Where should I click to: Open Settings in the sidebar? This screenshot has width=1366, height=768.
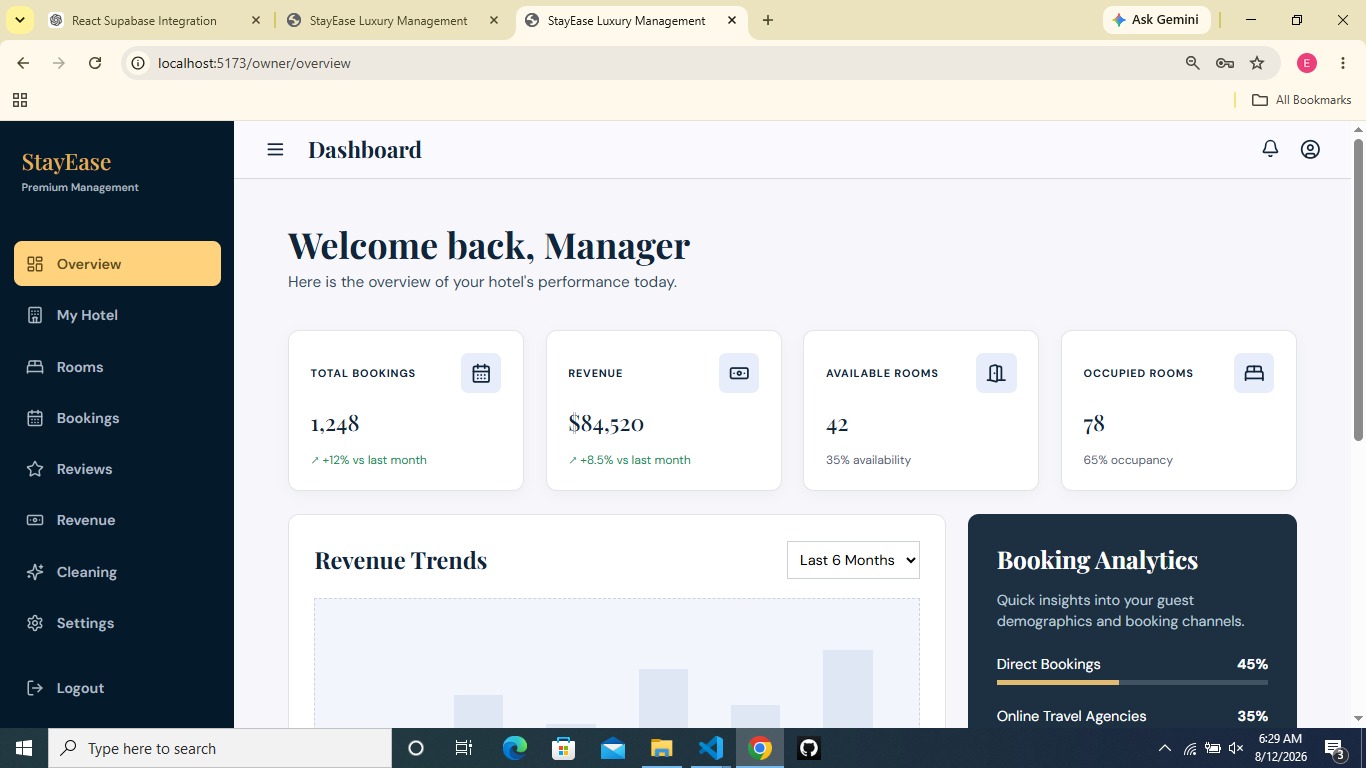coord(117,623)
